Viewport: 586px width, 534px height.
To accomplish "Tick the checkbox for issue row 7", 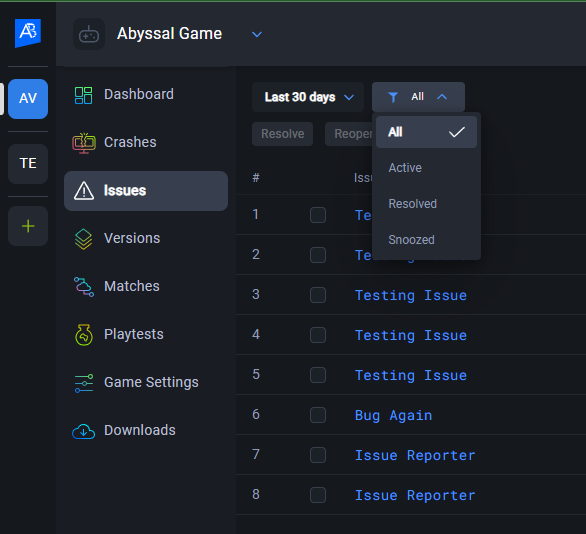I will (x=318, y=455).
